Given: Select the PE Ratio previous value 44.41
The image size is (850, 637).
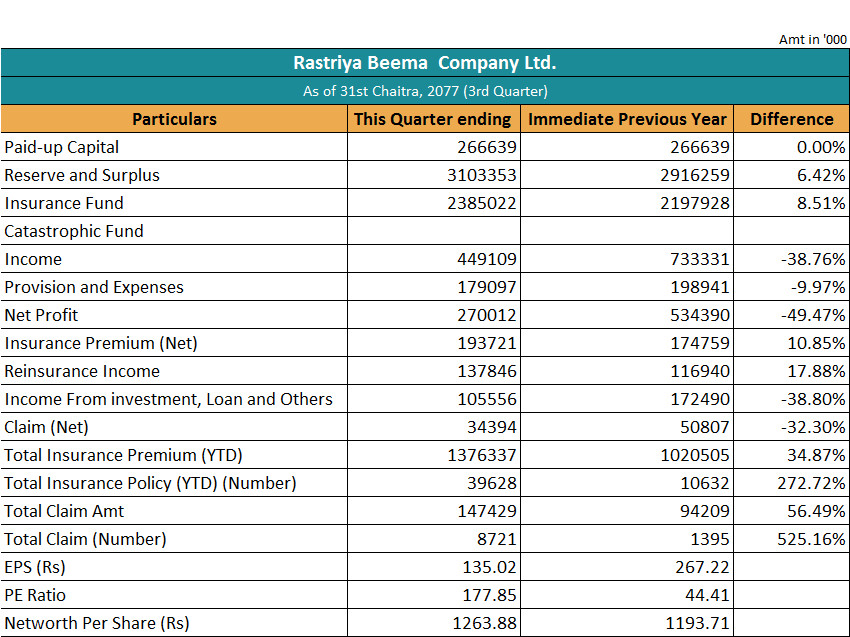Looking at the screenshot, I should click(704, 595).
